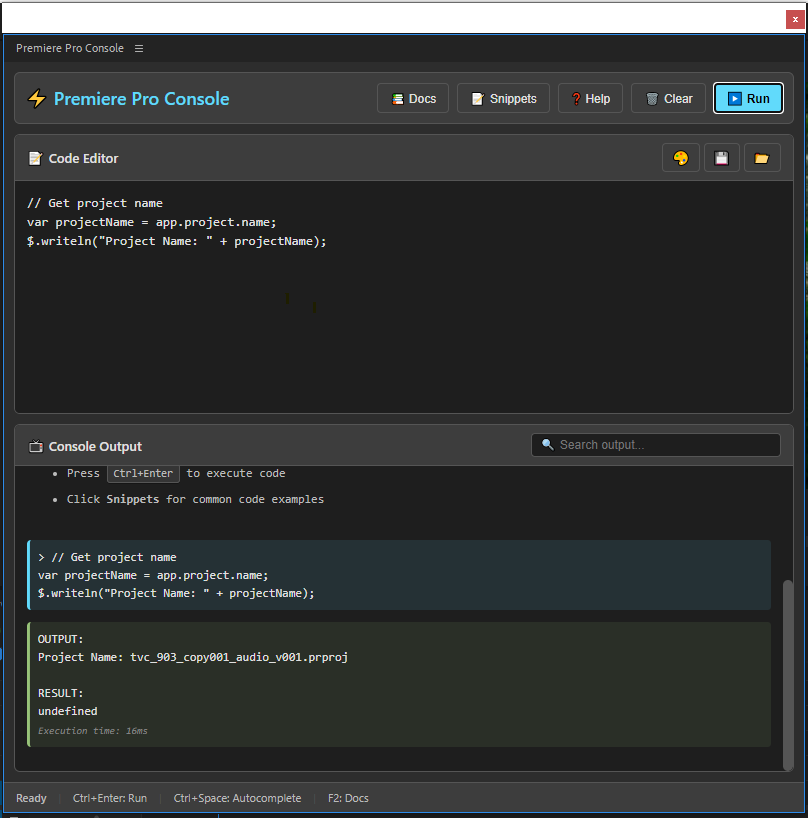Load a script using the folder icon
Image resolution: width=808 pixels, height=818 pixels.
(761, 157)
